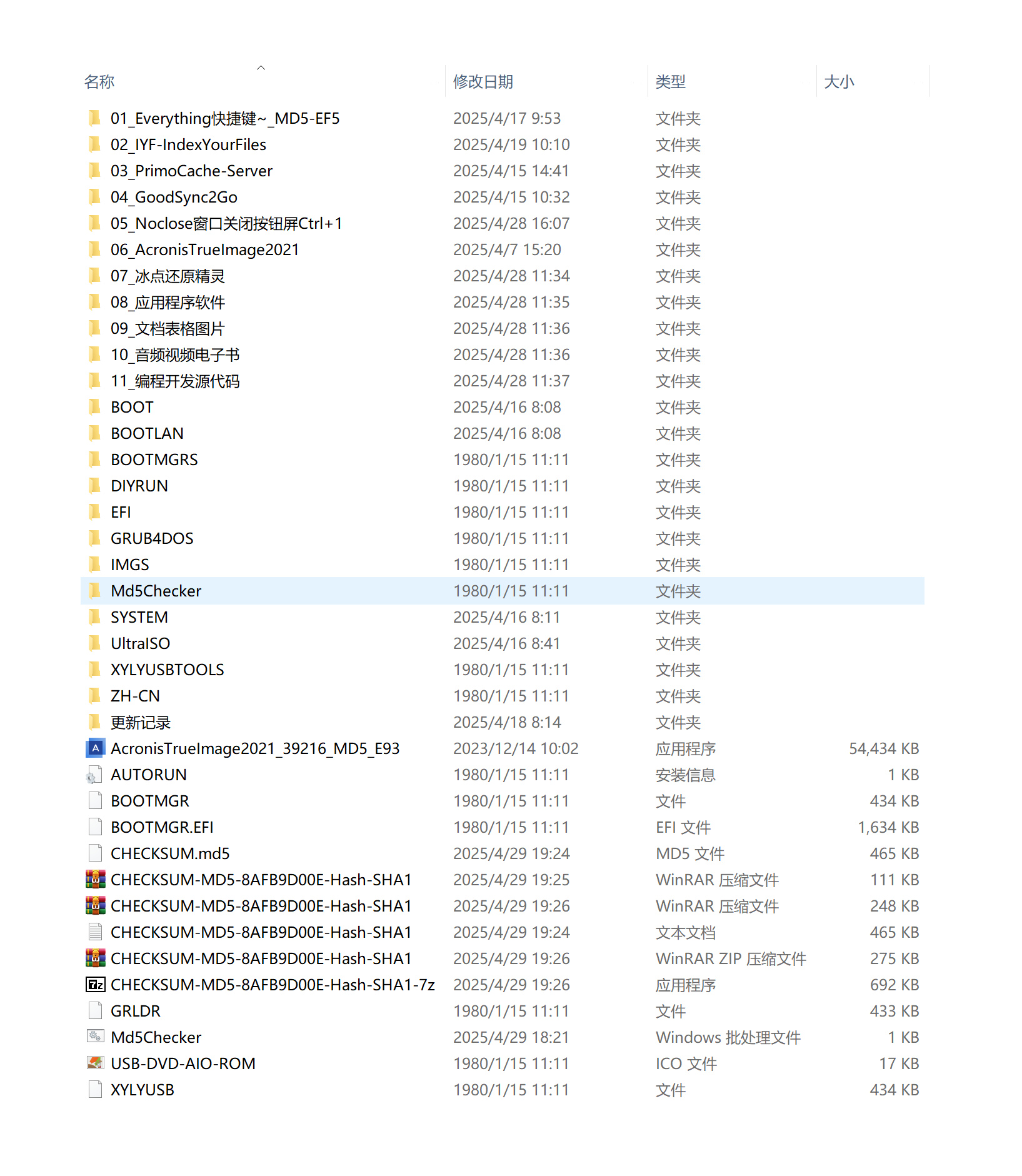Select the BOOTMGR file with 434 KB
1022x1176 pixels.
150,801
